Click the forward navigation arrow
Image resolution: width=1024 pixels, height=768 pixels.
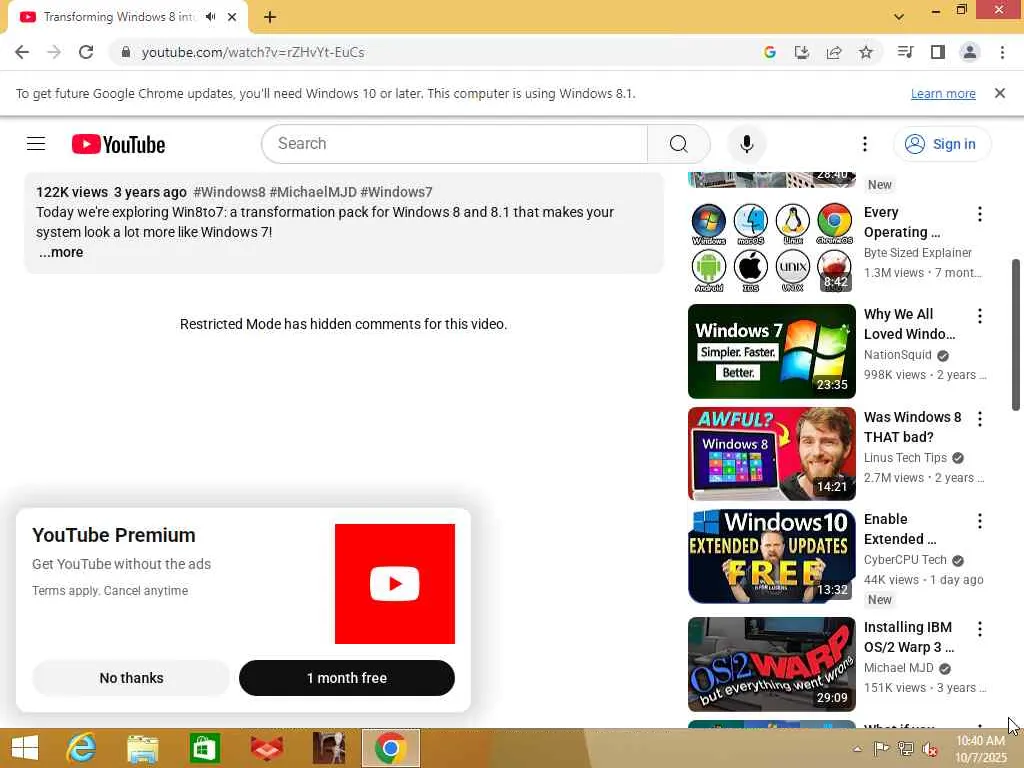tap(54, 52)
